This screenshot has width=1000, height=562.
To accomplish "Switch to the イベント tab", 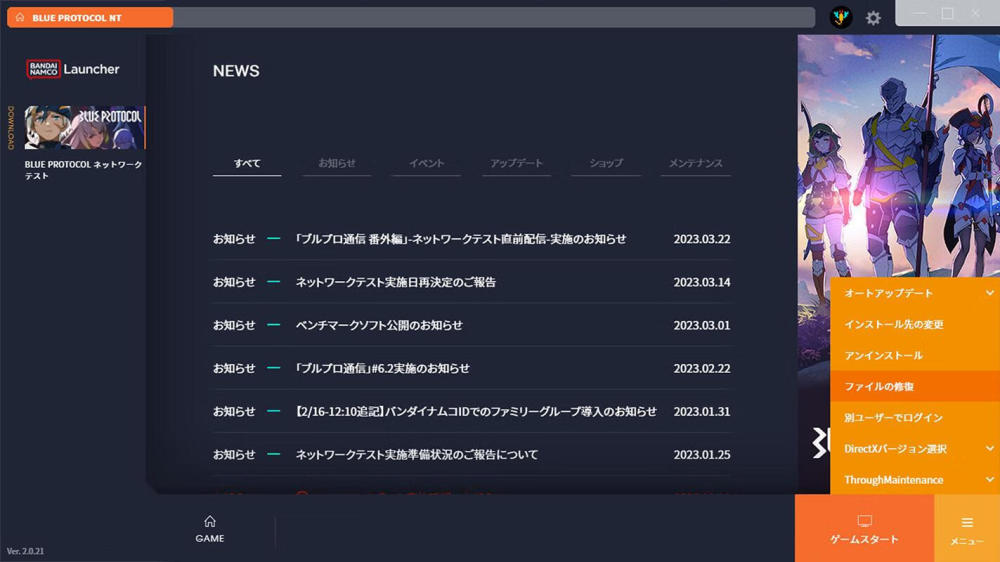I will click(426, 163).
